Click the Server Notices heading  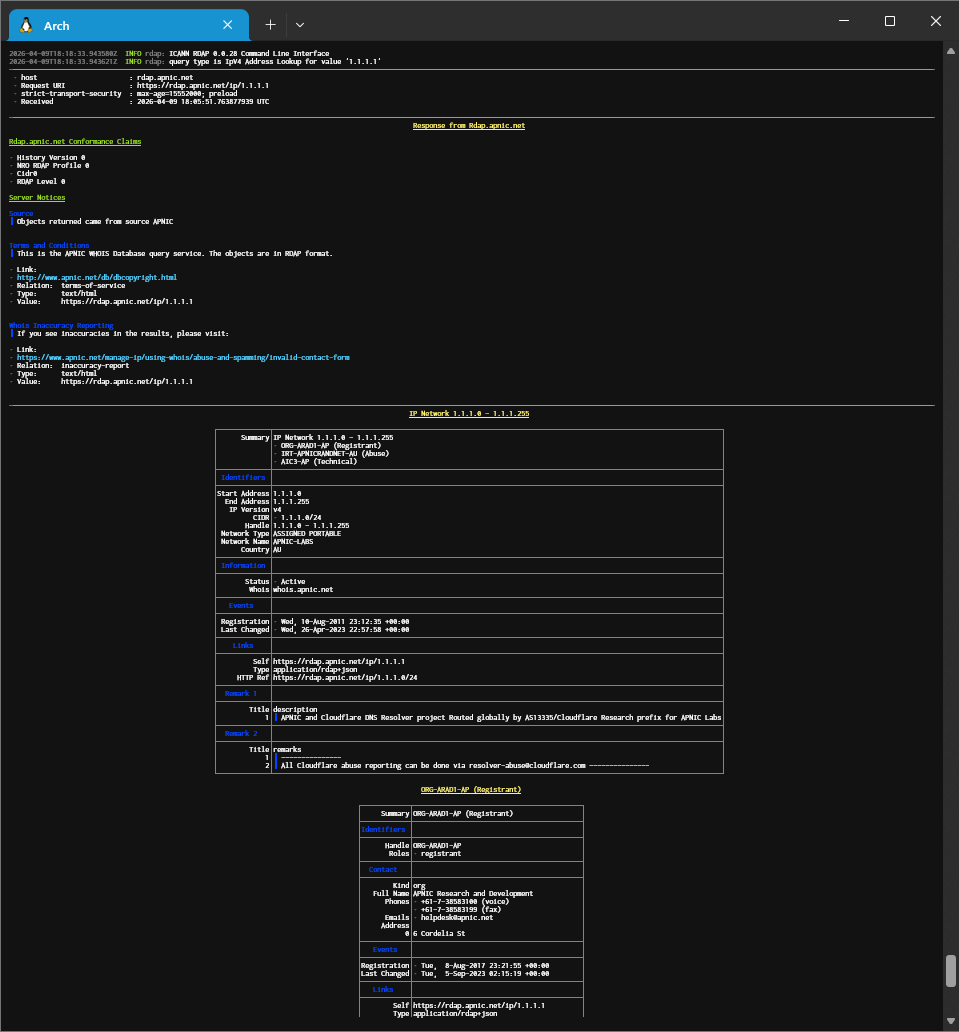(x=37, y=197)
